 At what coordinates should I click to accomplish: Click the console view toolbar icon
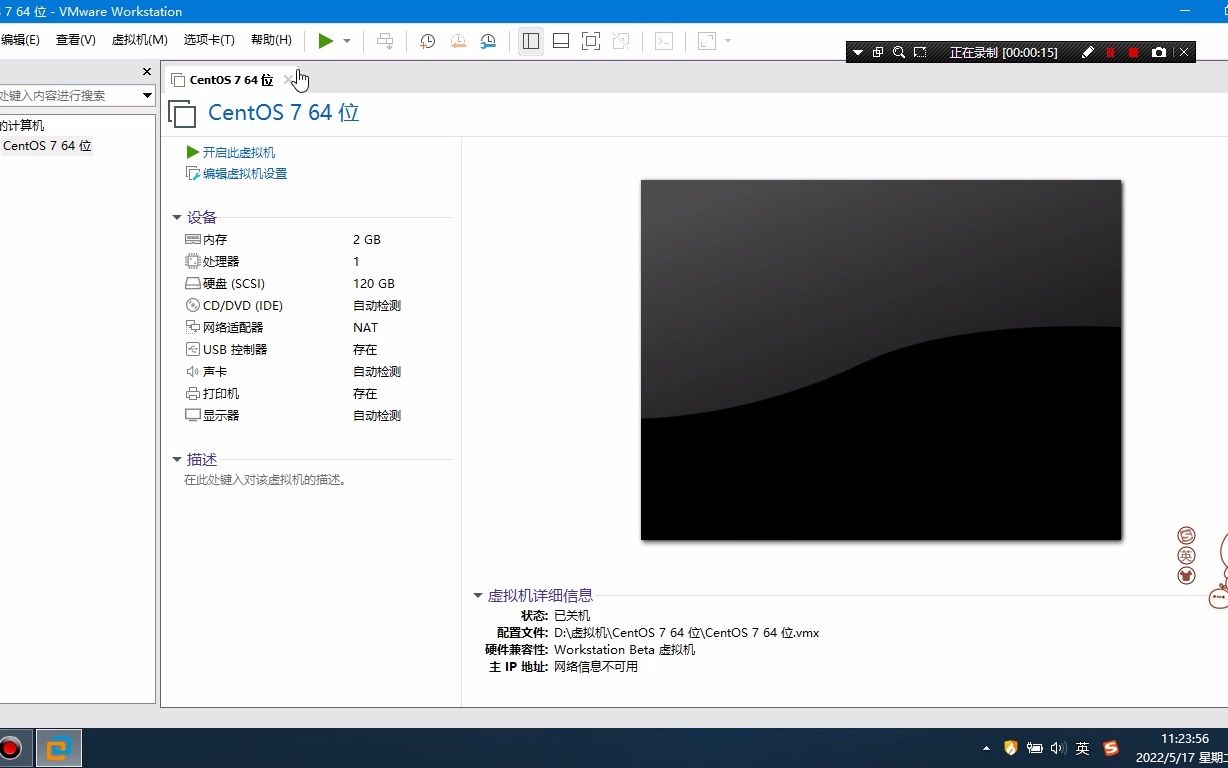pos(664,41)
